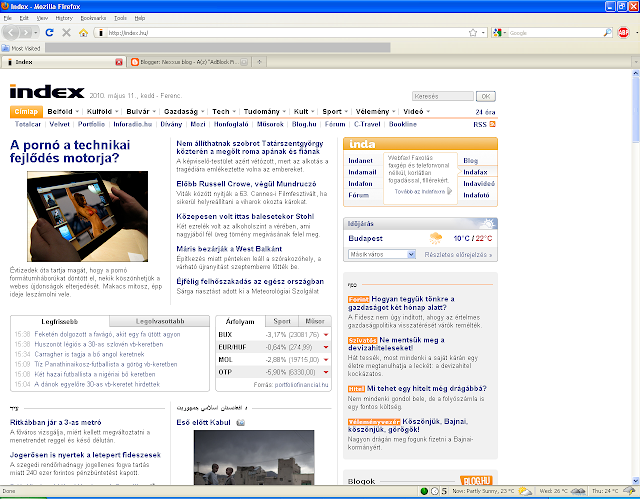Click the orange RSS feed icon
640x499 pixels.
[x=492, y=124]
